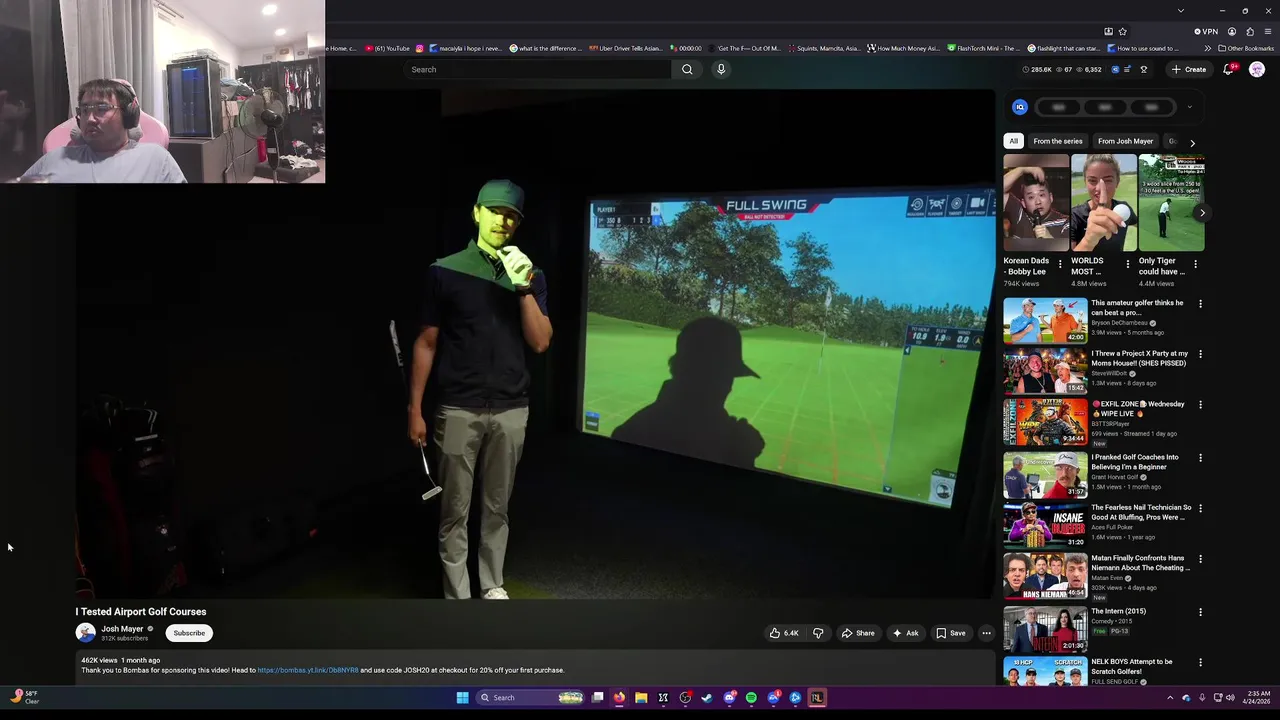
Task: Click the install page icon in address bar
Action: [x=1108, y=31]
